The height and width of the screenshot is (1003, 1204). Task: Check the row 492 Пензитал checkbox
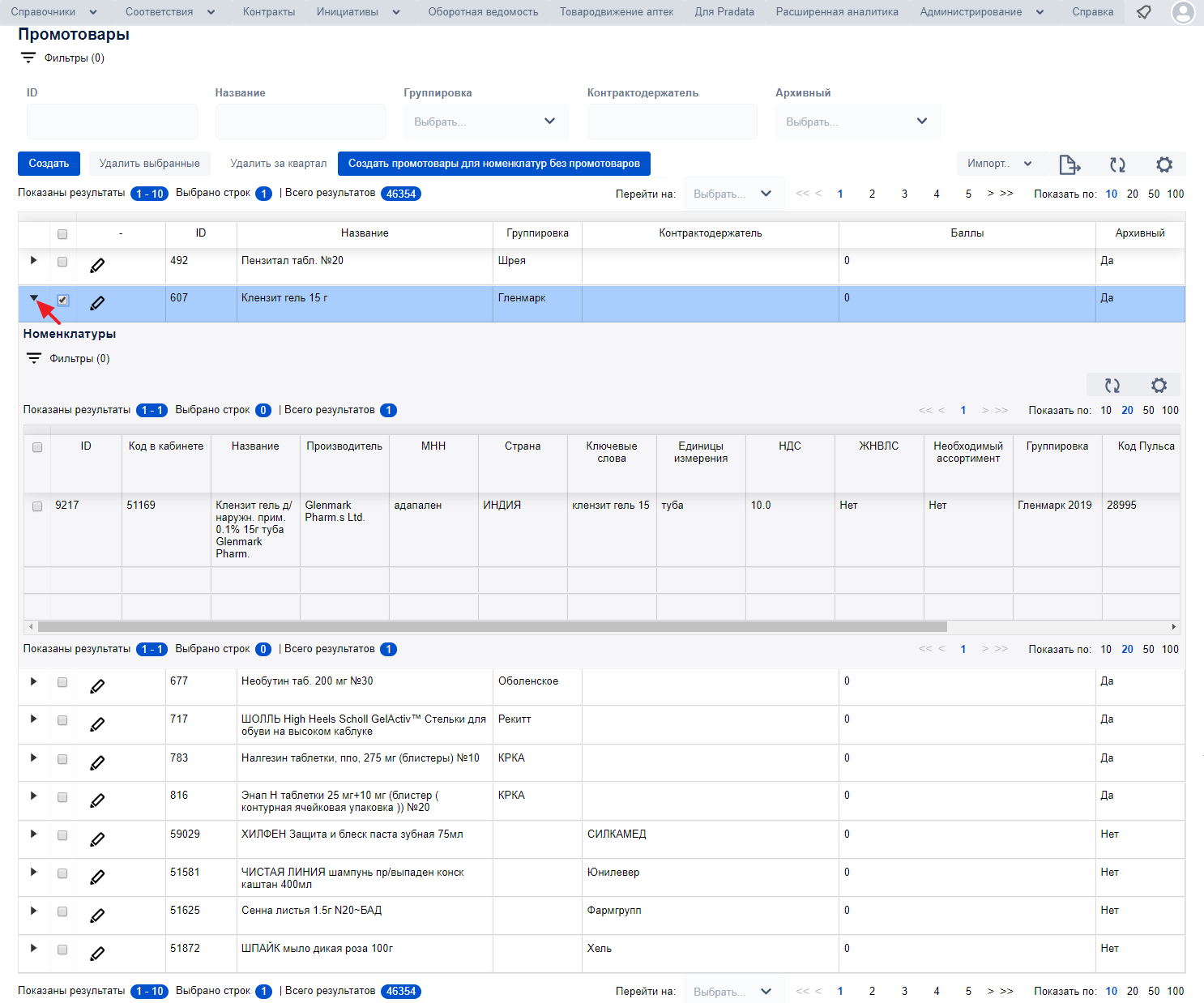click(x=62, y=262)
